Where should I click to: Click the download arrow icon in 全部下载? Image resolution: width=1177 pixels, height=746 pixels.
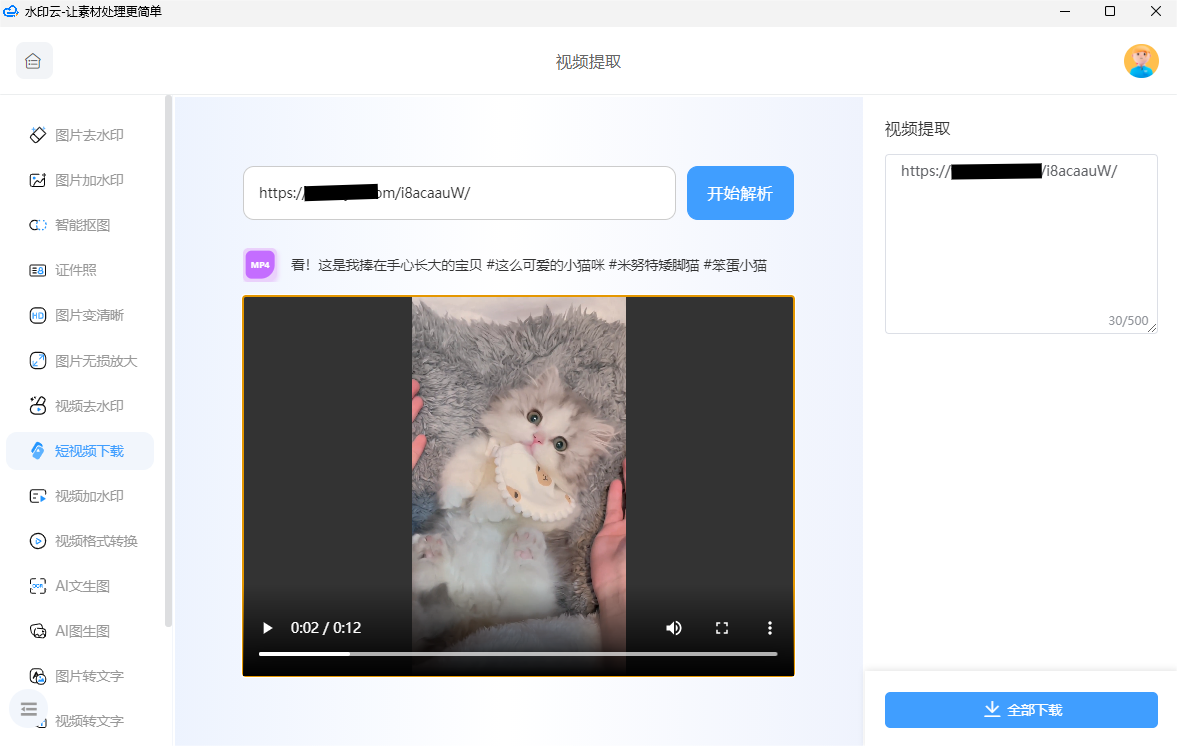(x=992, y=709)
